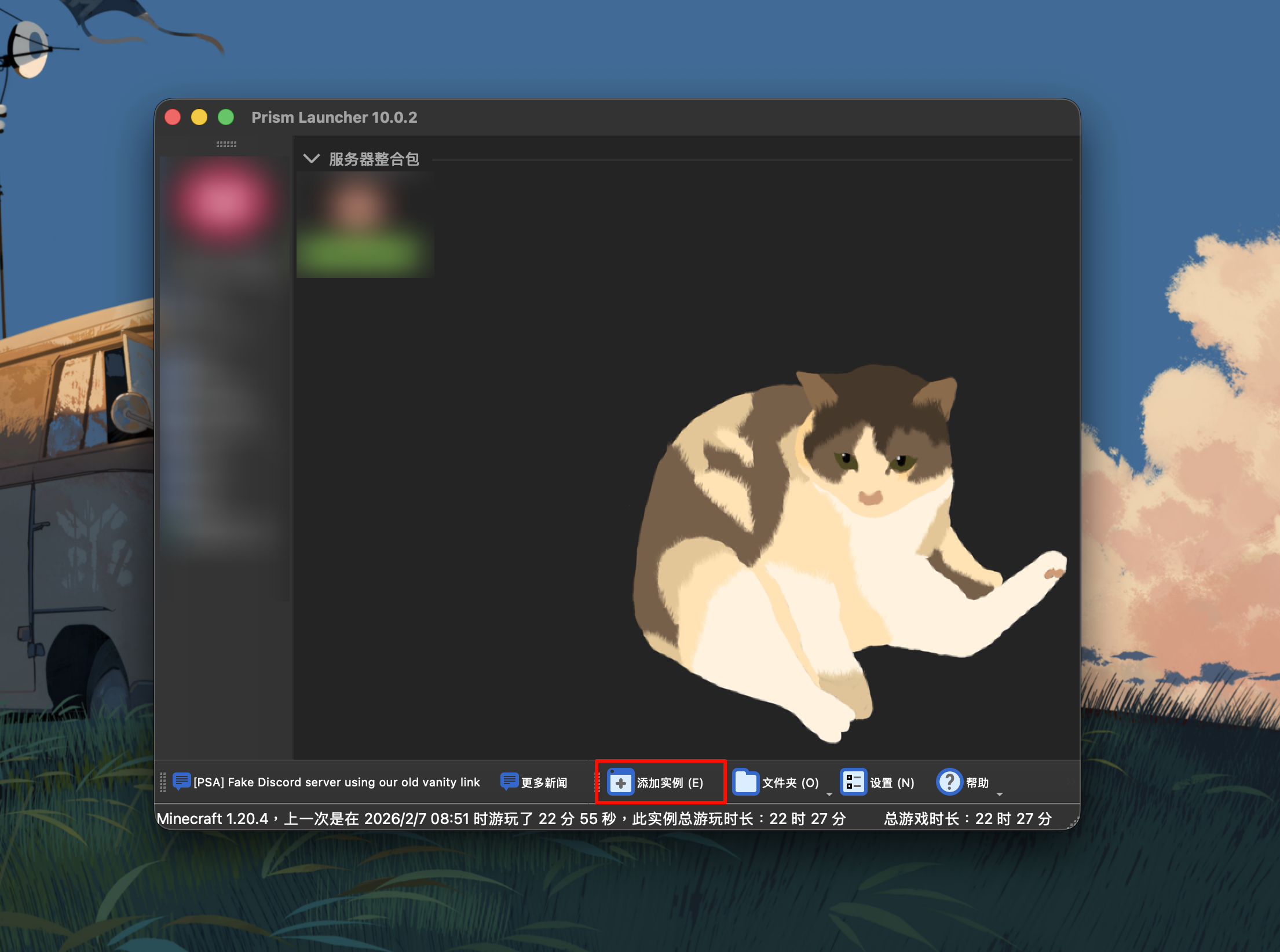Click the blurred pink instance icon in sidebar
Image resolution: width=1280 pixels, height=952 pixels.
(221, 201)
